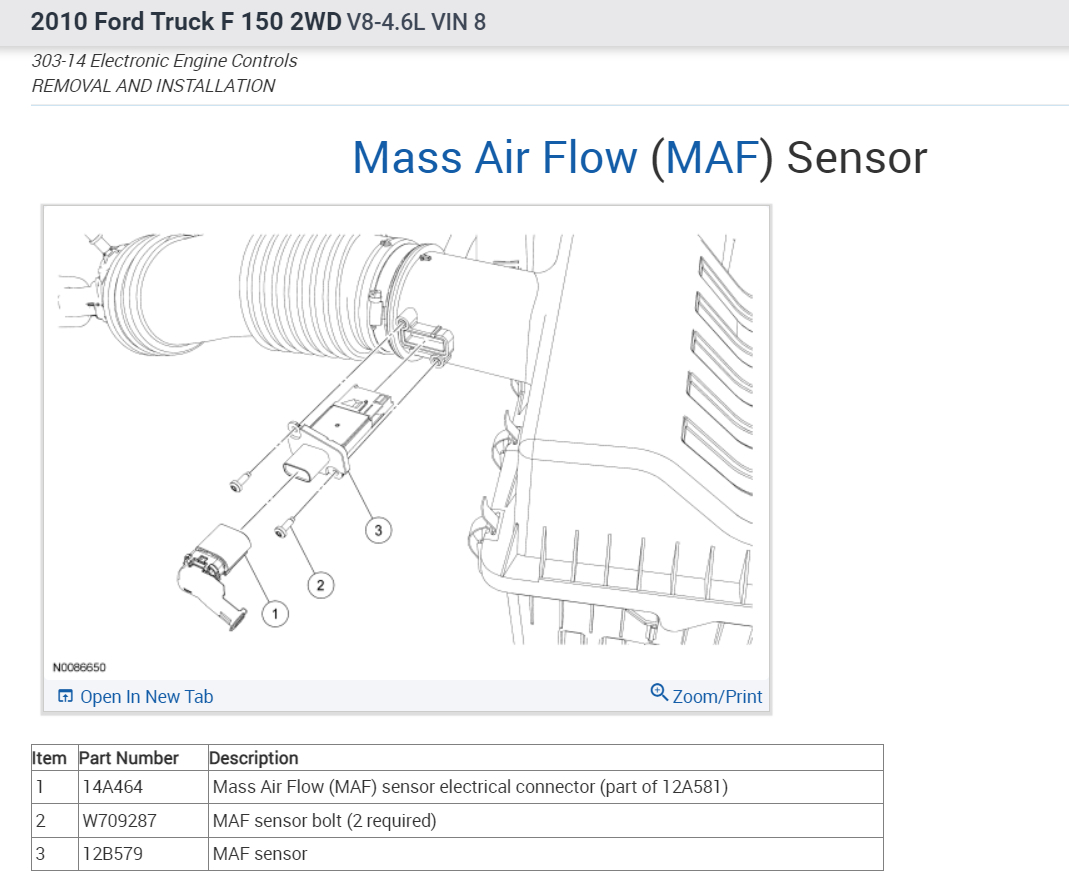Viewport: 1069px width, 890px height.
Task: Click the diagram reference code N0086650
Action: pos(79,667)
